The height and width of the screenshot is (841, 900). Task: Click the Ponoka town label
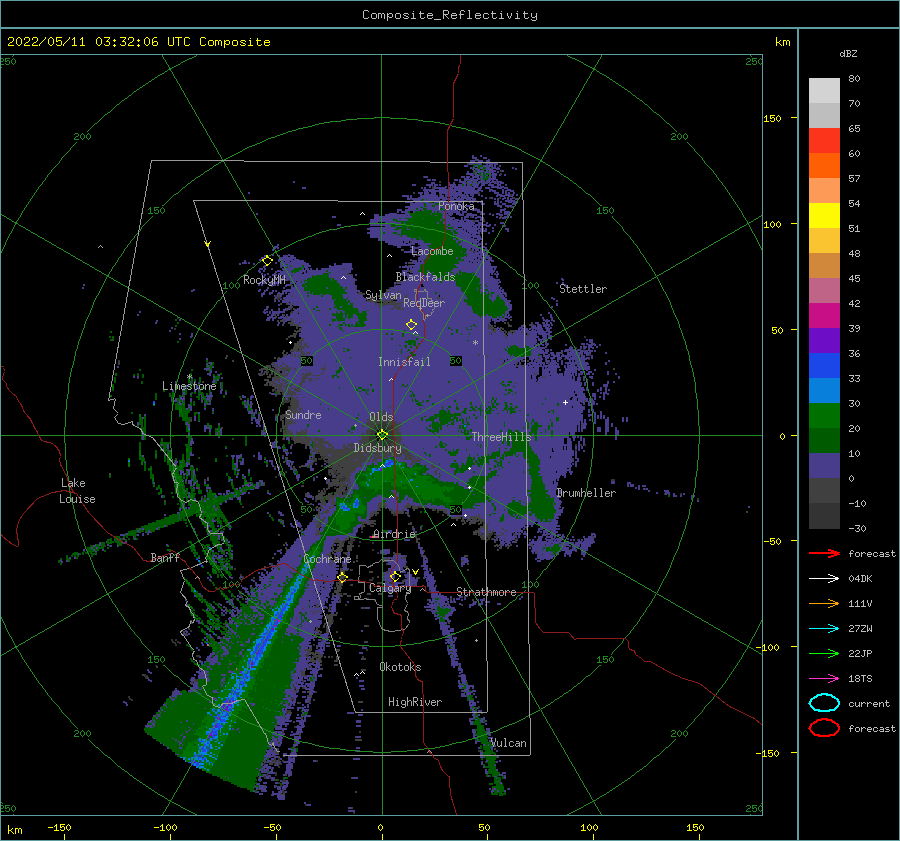[x=456, y=206]
